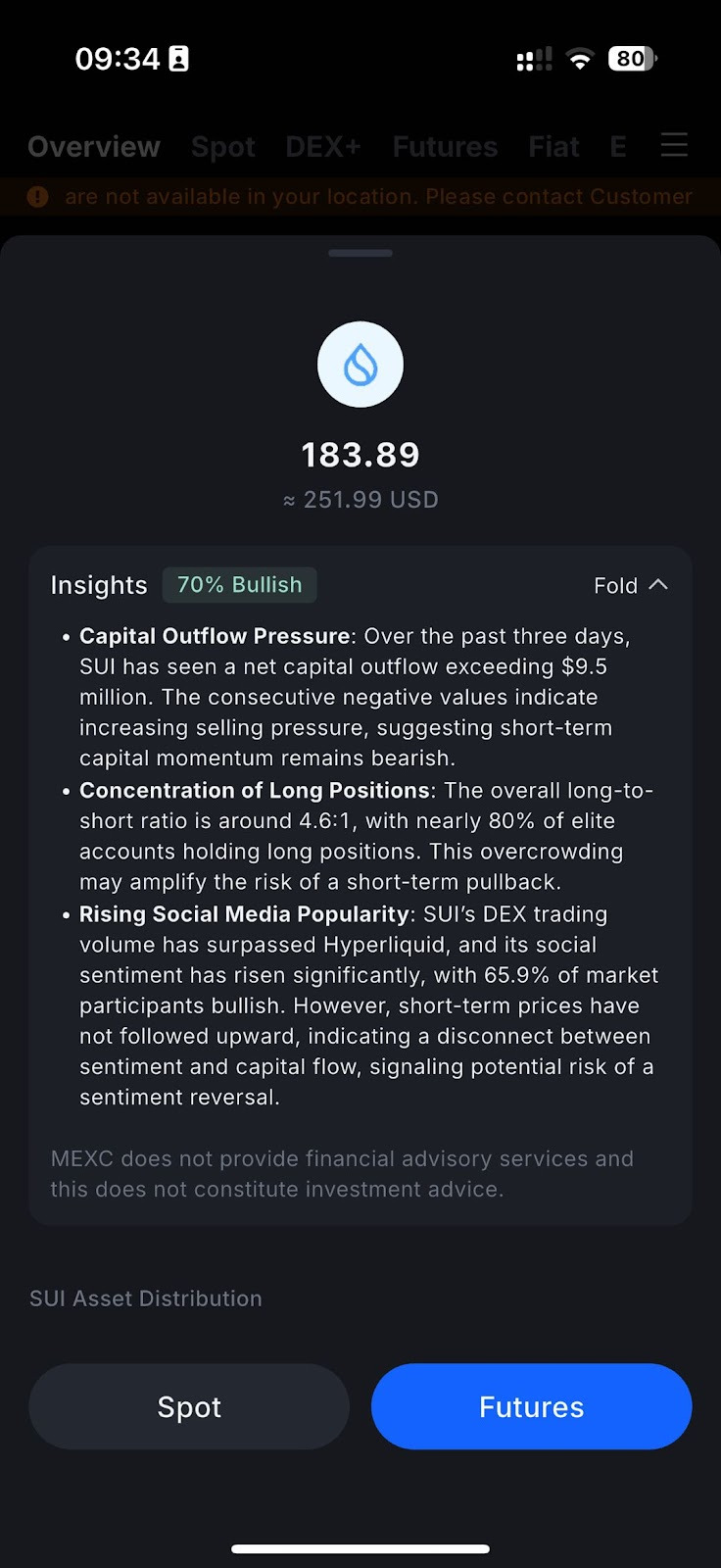Image resolution: width=721 pixels, height=1568 pixels.
Task: Tap the cellular signal bars icon
Action: pyautogui.click(x=534, y=60)
